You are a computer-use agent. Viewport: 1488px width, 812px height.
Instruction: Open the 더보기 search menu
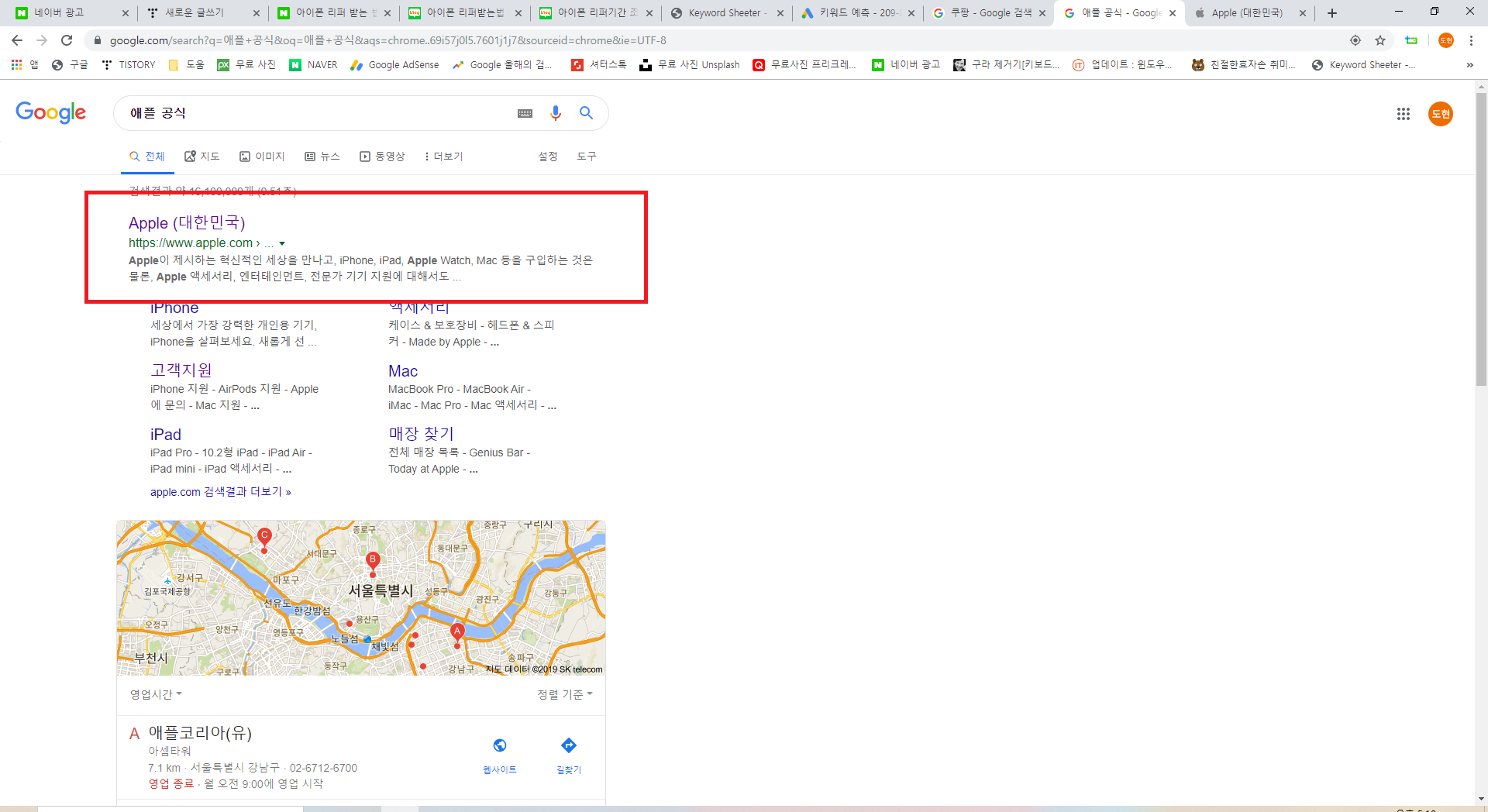point(443,157)
